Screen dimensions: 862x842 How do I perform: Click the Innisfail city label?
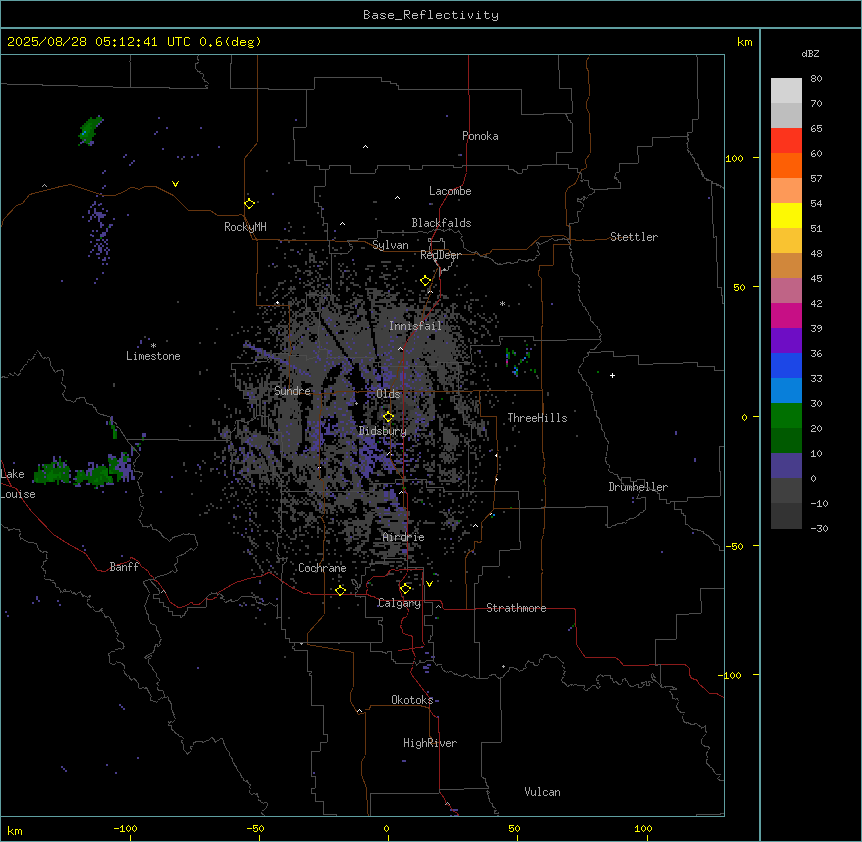coord(415,326)
